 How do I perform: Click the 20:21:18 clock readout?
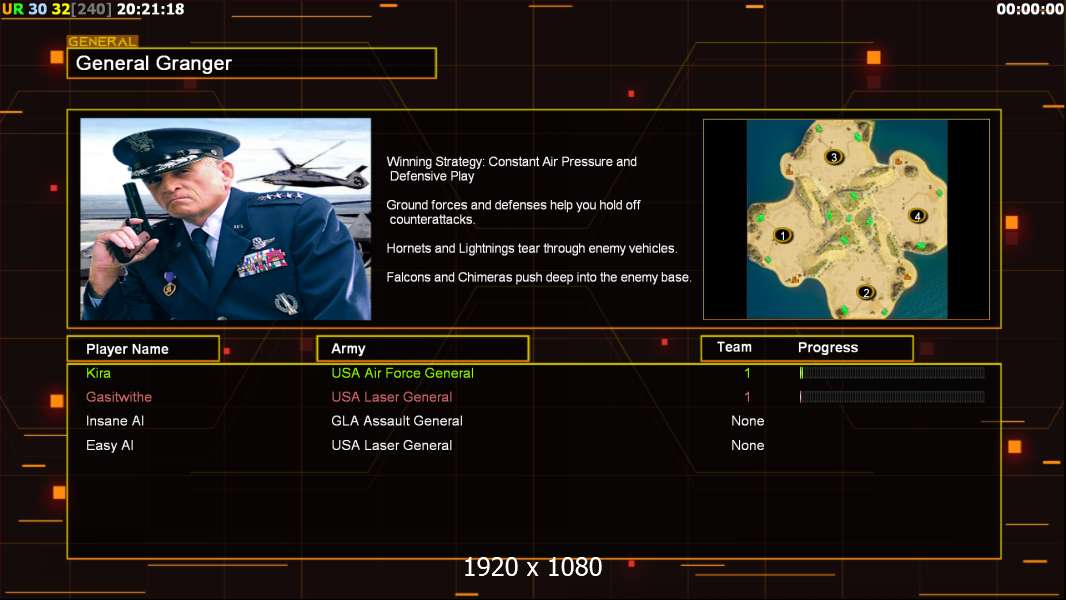pyautogui.click(x=150, y=9)
